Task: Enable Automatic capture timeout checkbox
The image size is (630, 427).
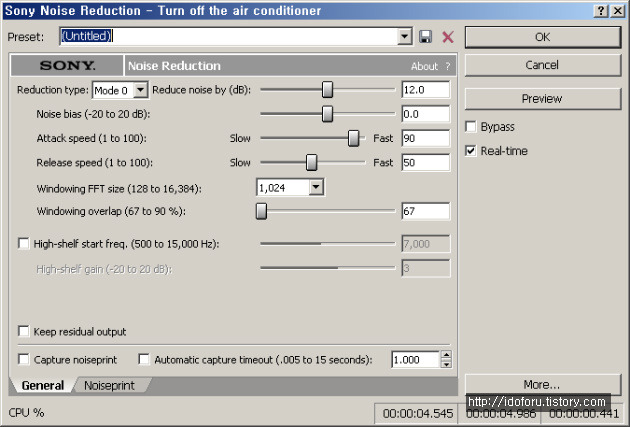Action: click(143, 359)
